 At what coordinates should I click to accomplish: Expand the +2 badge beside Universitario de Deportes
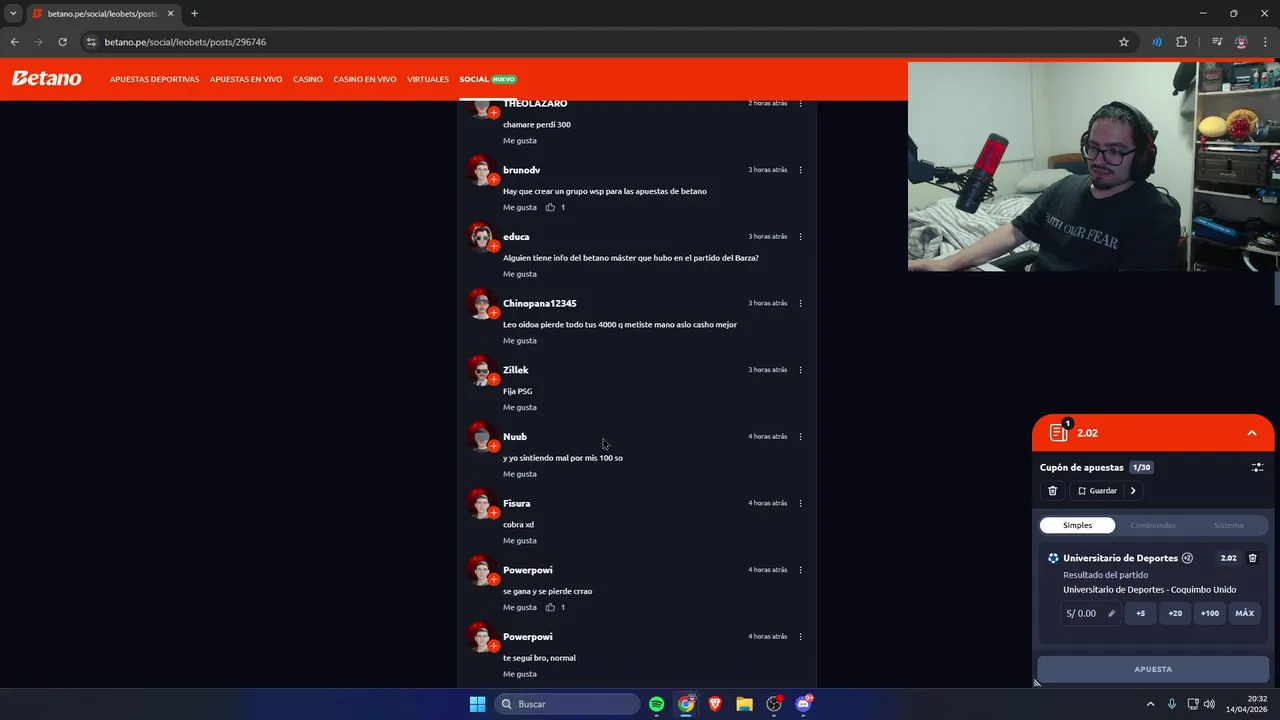[x=1187, y=558]
